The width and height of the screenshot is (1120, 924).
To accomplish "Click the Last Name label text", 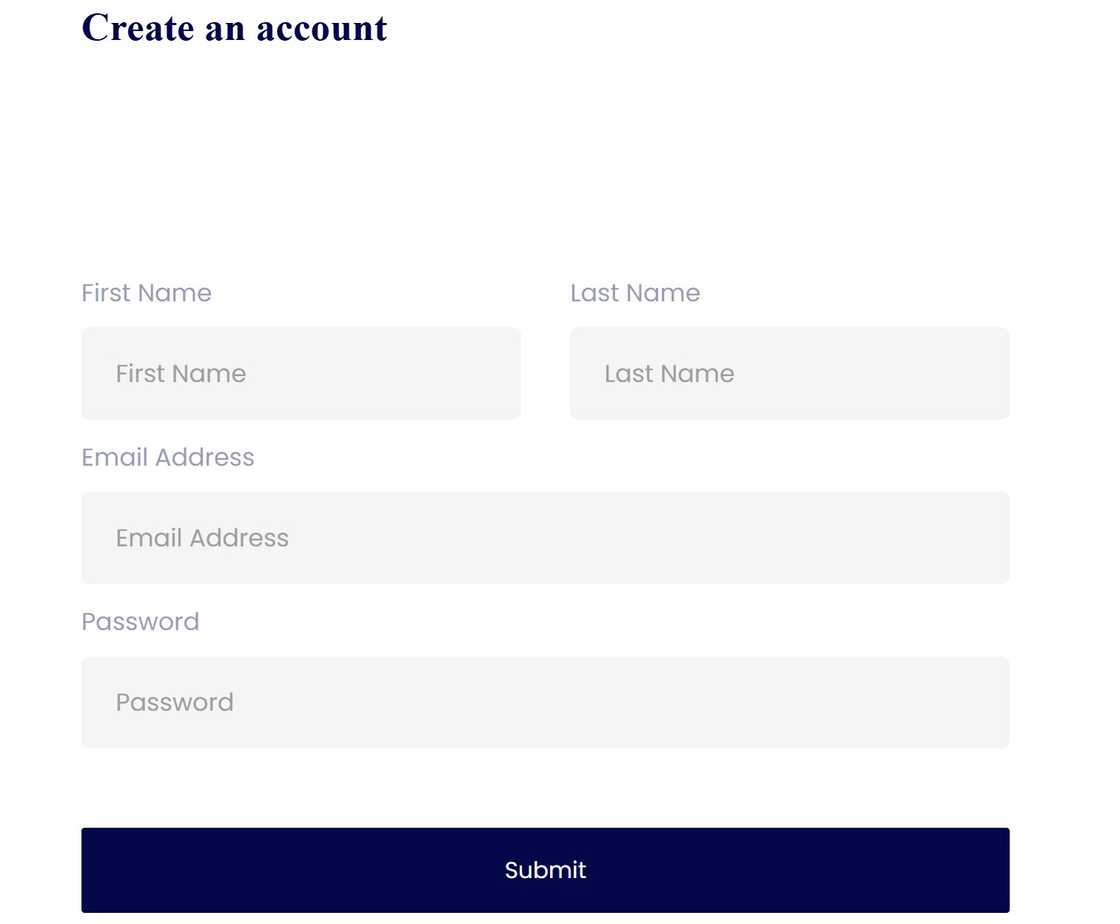I will point(635,293).
